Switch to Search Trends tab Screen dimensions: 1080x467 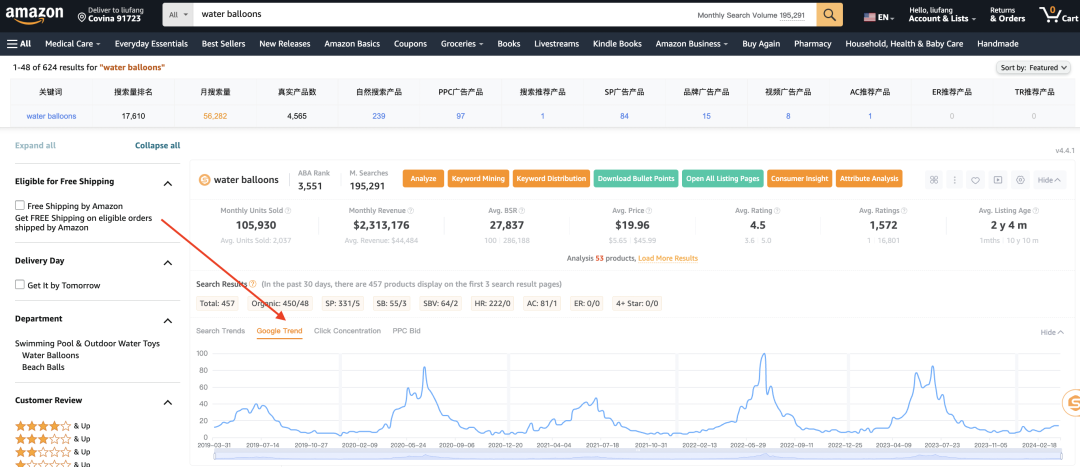(220, 331)
